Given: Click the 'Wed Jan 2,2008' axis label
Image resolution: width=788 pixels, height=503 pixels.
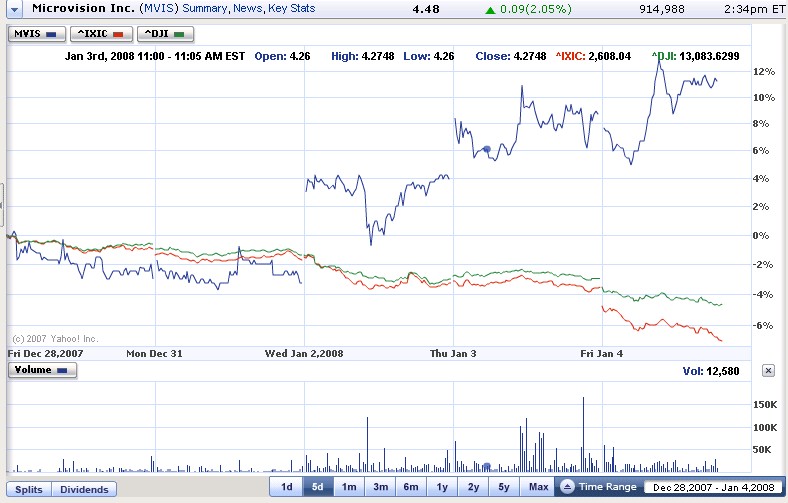Looking at the screenshot, I should (x=304, y=354).
